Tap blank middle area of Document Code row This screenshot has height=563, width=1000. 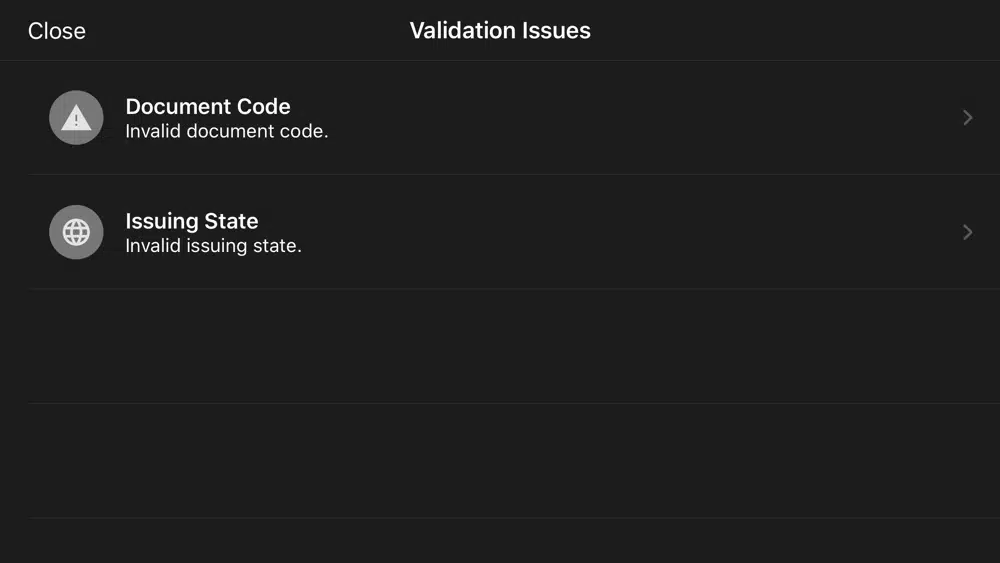point(638,117)
